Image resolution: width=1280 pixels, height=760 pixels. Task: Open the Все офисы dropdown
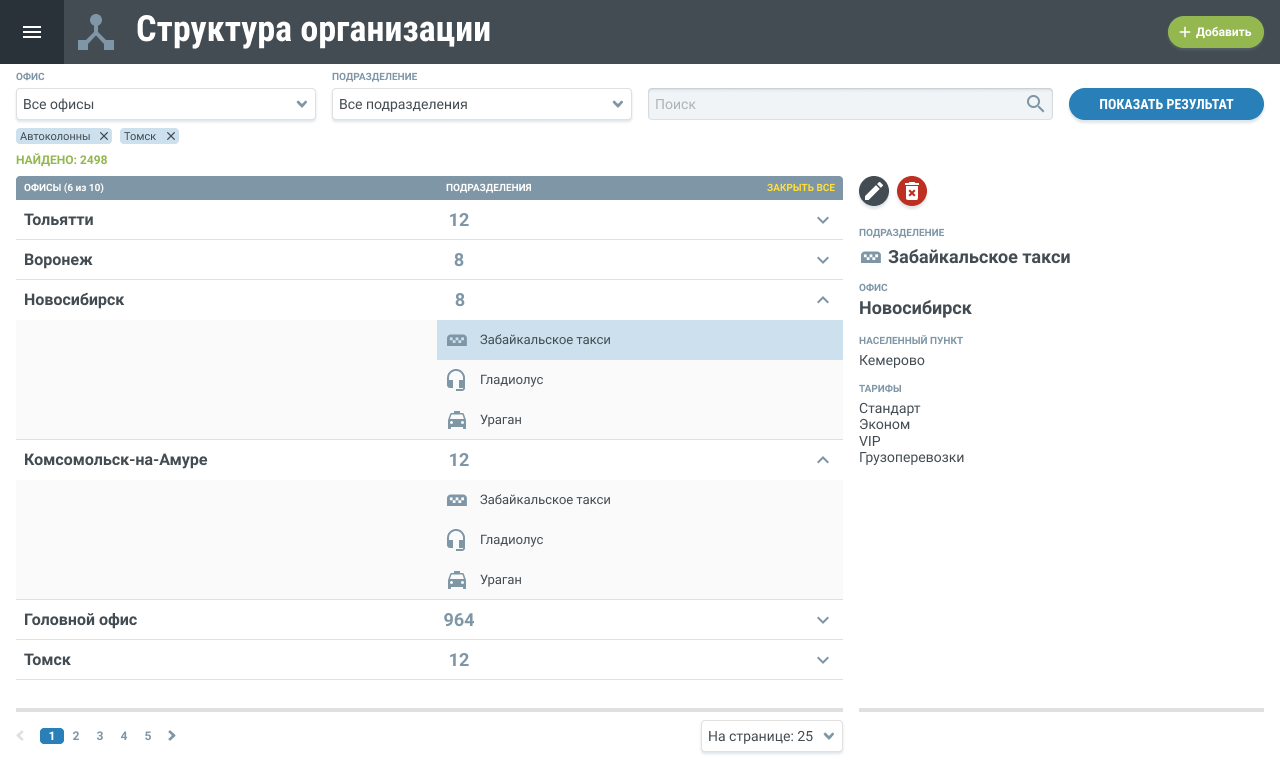click(x=166, y=104)
